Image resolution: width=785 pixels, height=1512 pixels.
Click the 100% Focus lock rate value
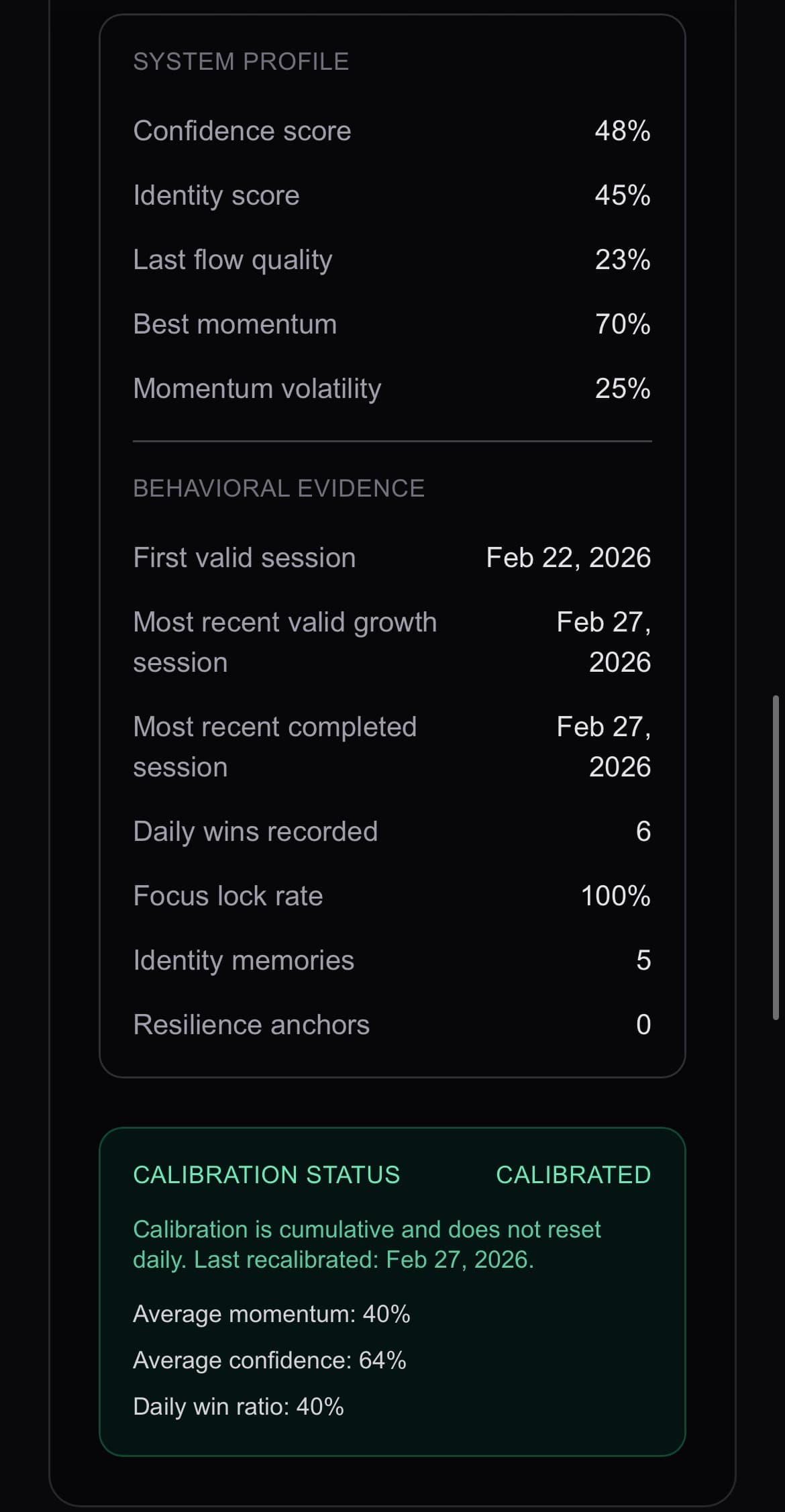(x=615, y=896)
